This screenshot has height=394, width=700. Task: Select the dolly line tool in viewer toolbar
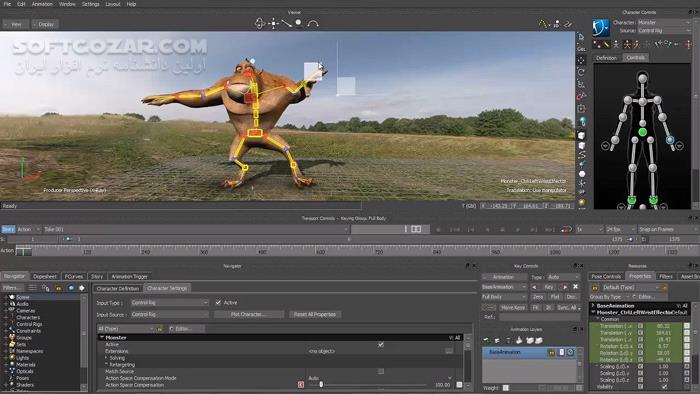(x=286, y=23)
